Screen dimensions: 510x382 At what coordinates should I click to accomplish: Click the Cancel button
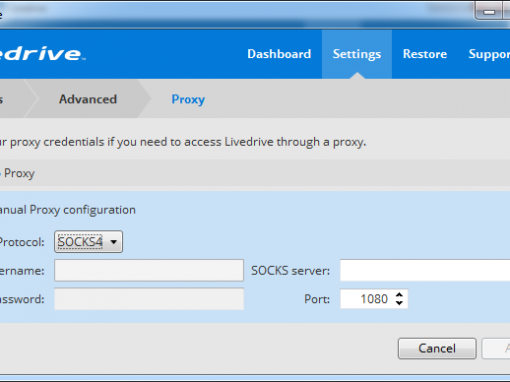[x=437, y=349]
